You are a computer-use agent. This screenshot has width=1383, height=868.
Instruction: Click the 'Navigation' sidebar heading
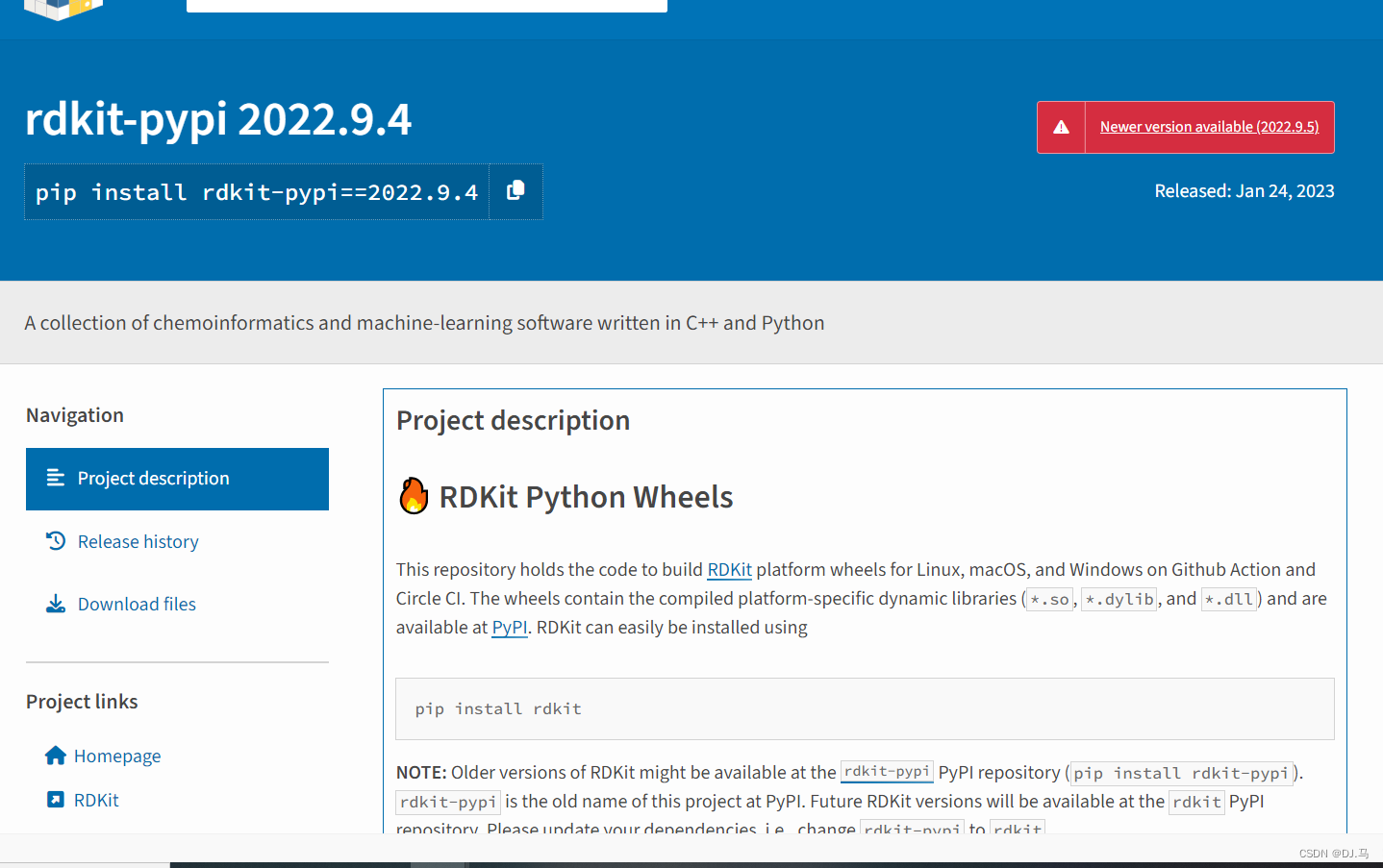tap(75, 415)
